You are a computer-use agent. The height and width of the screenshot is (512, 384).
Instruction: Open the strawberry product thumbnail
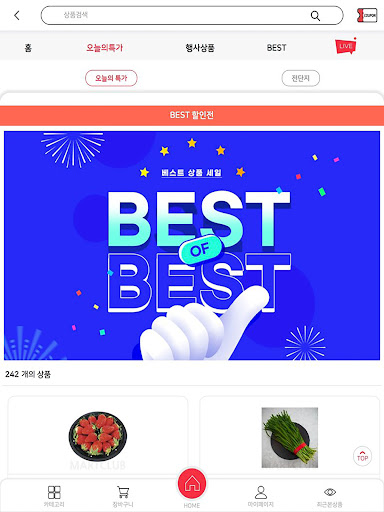pos(98,436)
